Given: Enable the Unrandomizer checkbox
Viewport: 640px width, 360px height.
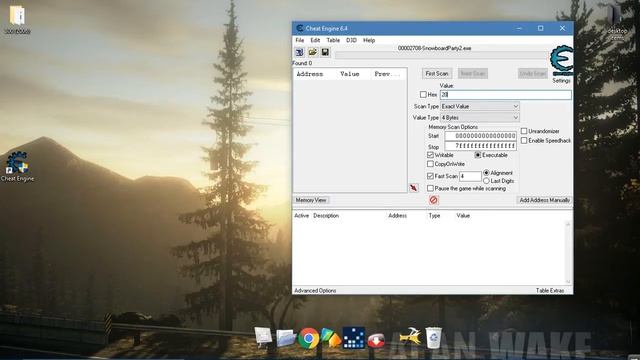Looking at the screenshot, I should click(524, 131).
